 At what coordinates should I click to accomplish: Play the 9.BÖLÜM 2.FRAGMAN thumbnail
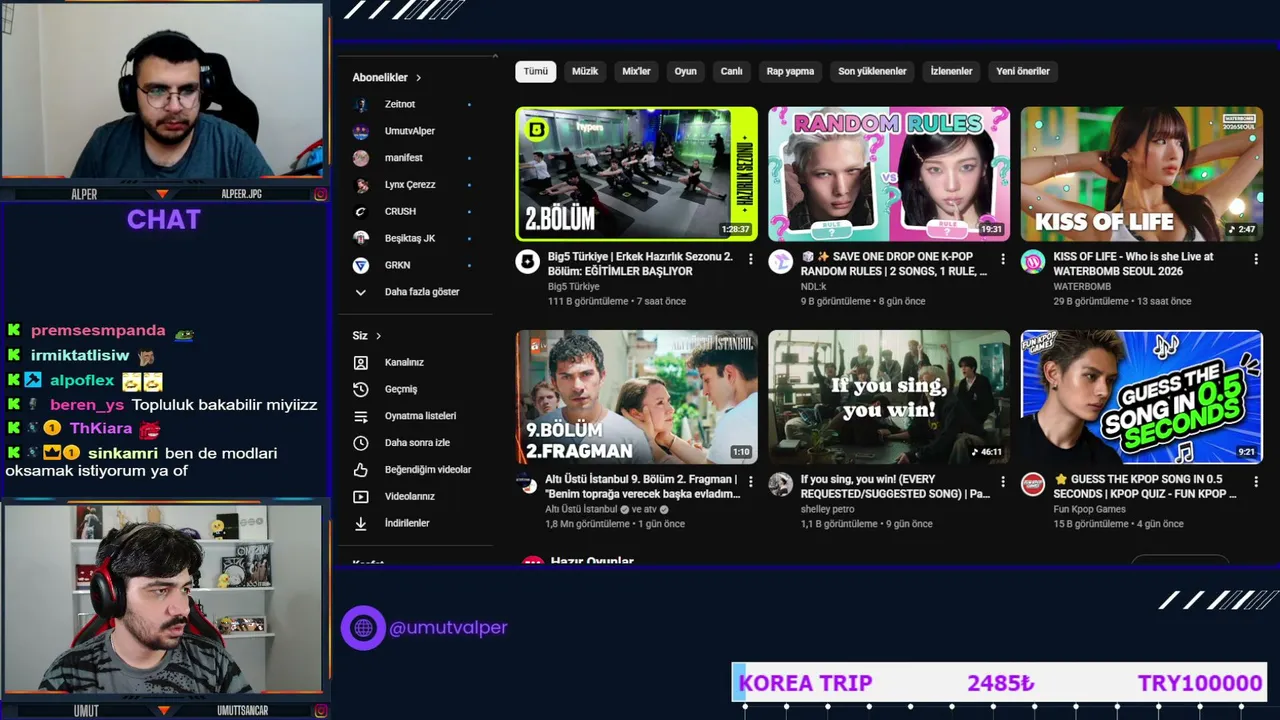click(636, 397)
